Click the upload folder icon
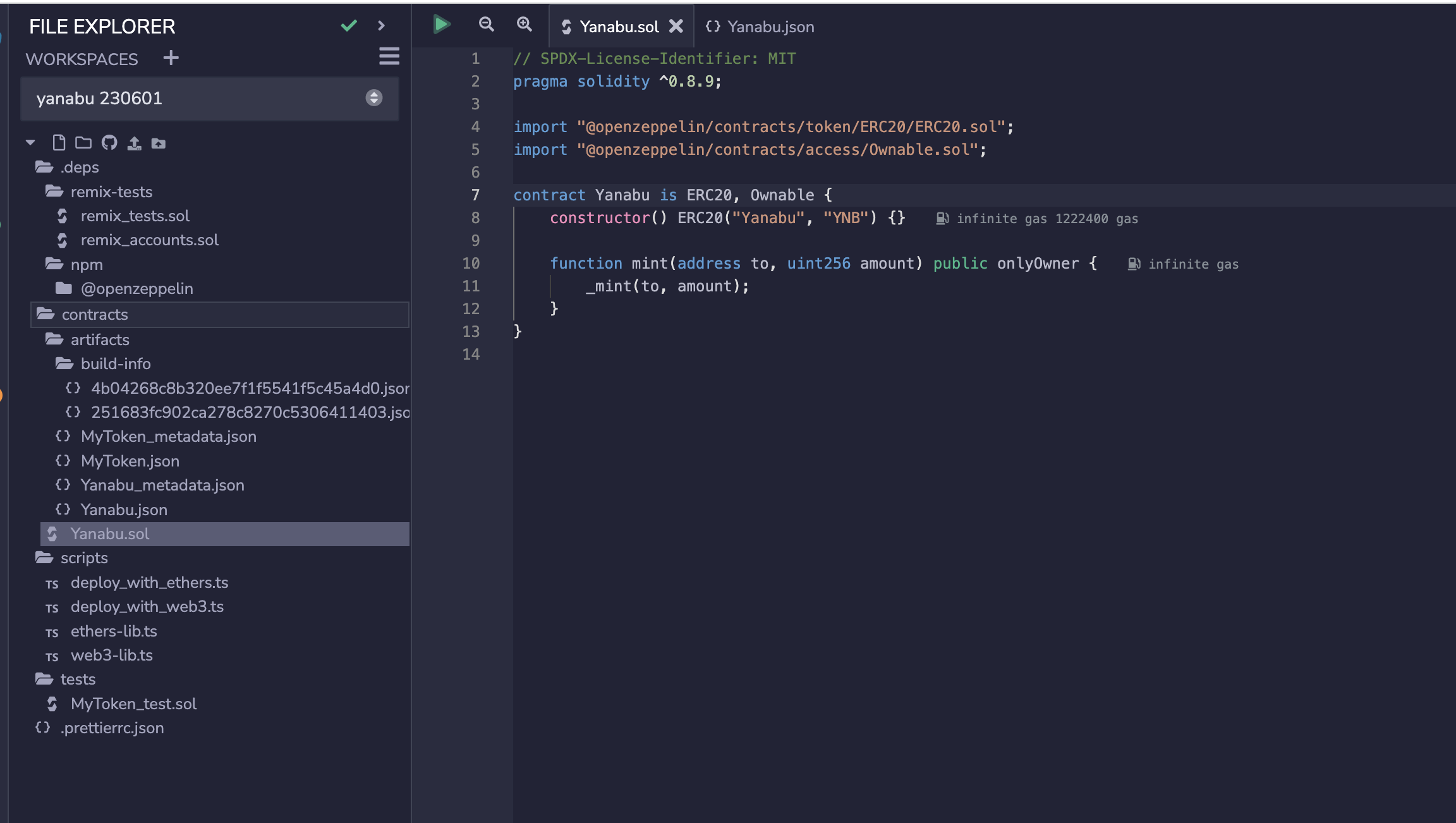Viewport: 1456px width, 823px height. tap(159, 143)
